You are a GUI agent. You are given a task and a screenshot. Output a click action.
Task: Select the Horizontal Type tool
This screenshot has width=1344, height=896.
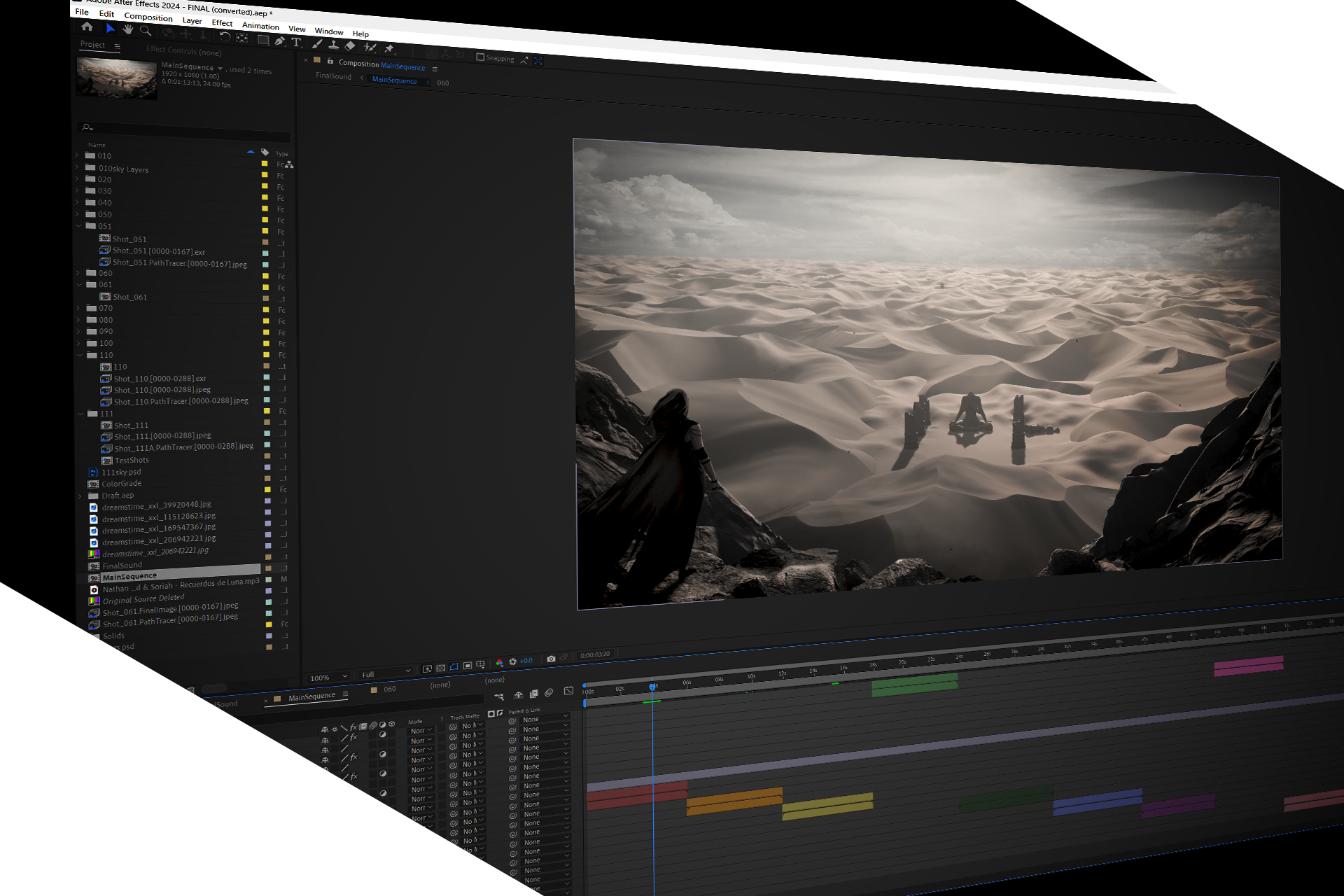[296, 43]
